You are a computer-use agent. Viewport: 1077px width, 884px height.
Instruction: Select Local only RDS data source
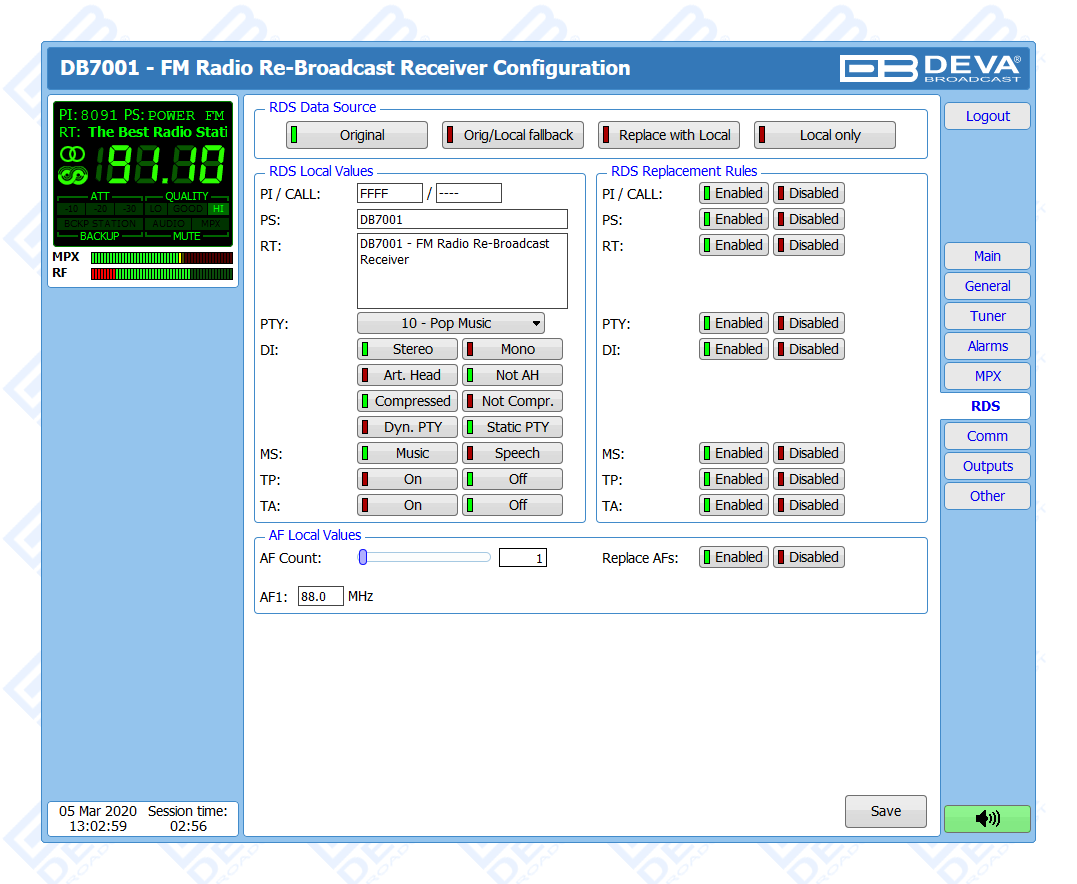825,135
